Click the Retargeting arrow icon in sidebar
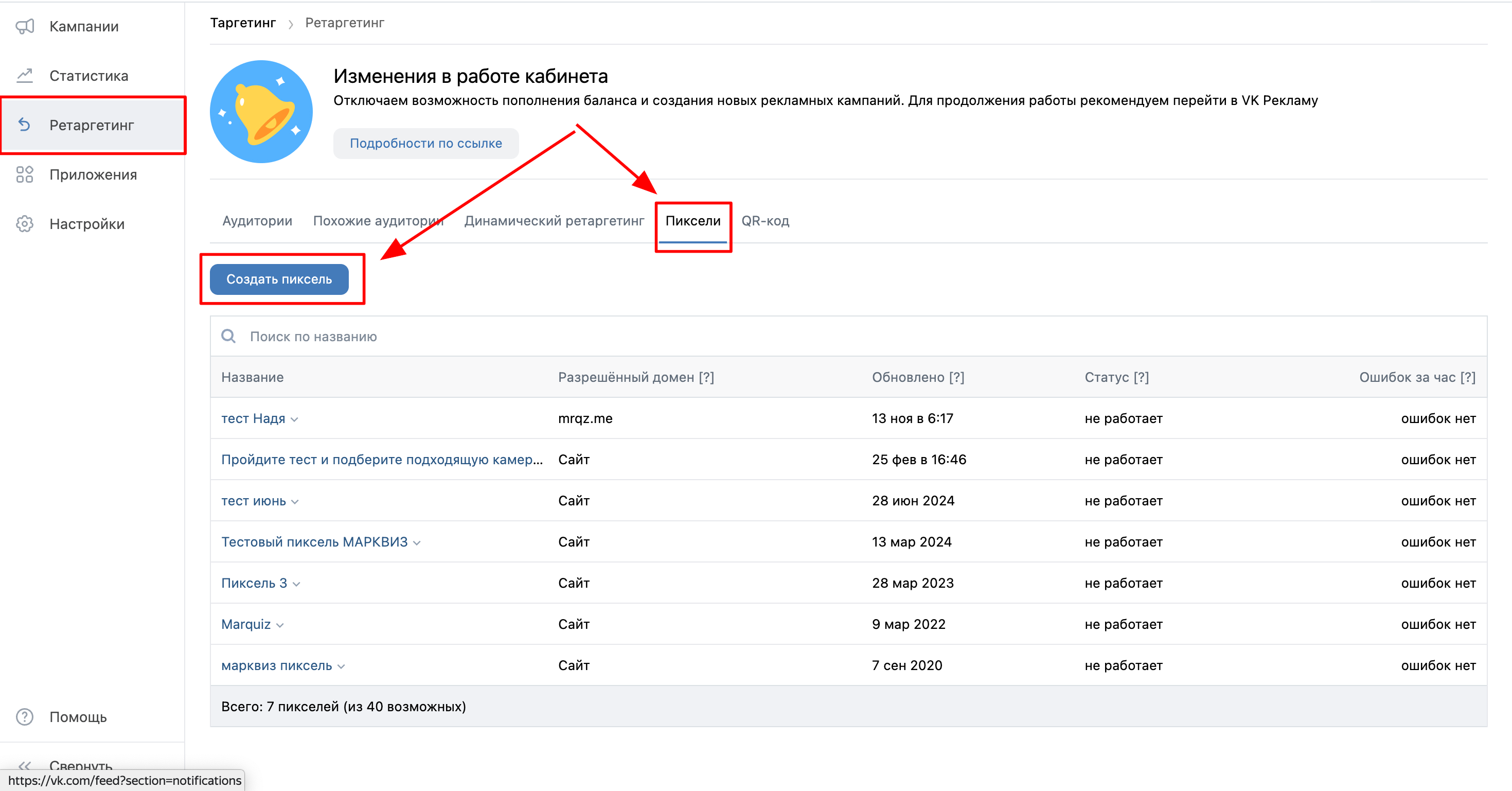1512x791 pixels. (x=25, y=125)
